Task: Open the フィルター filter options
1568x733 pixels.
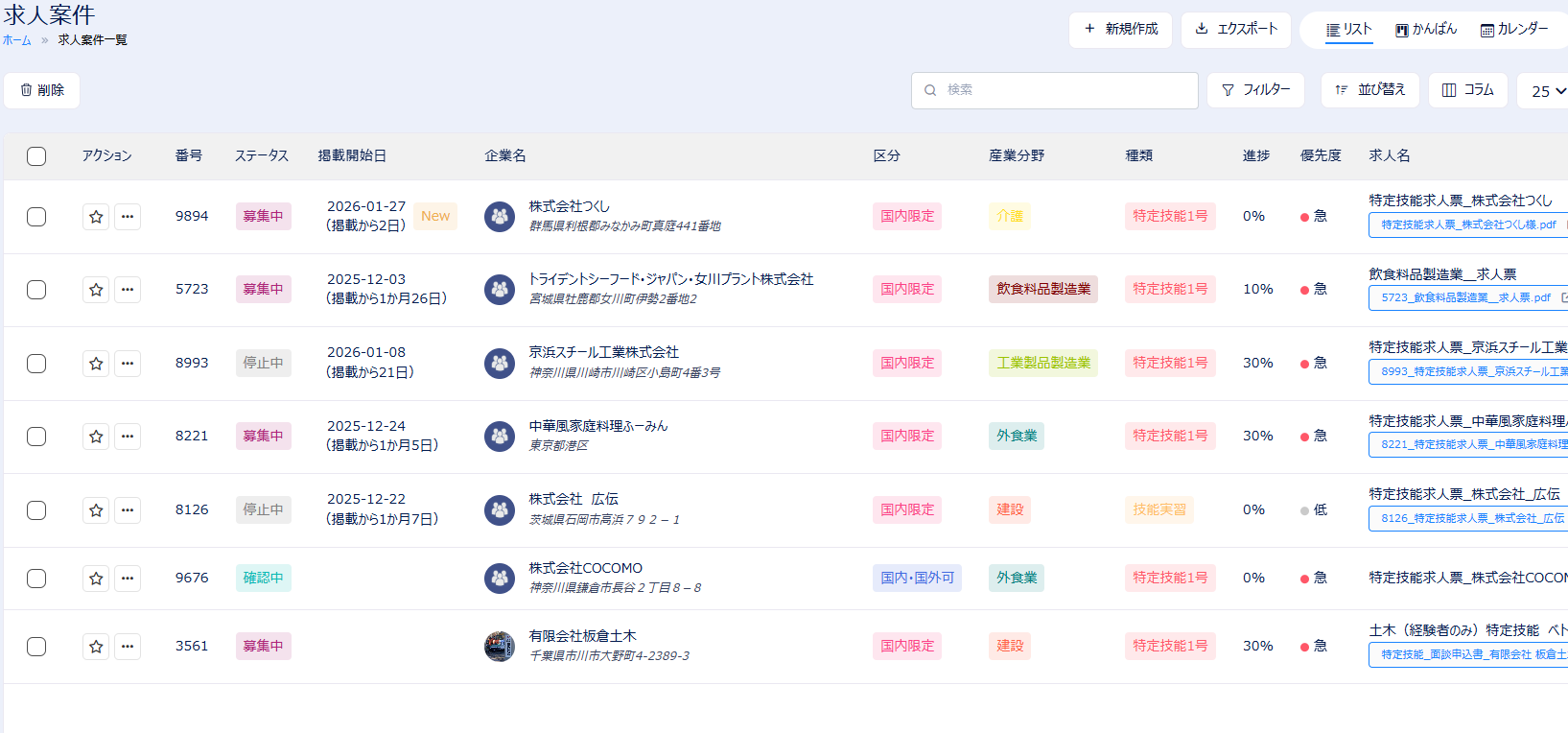Action: pyautogui.click(x=1255, y=90)
